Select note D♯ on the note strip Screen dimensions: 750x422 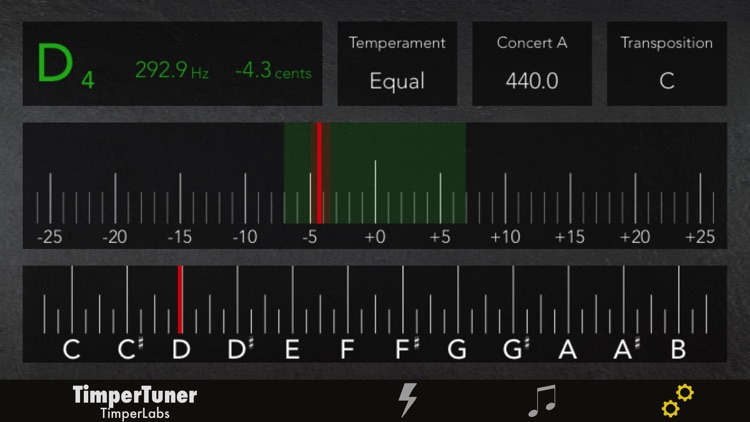point(240,349)
